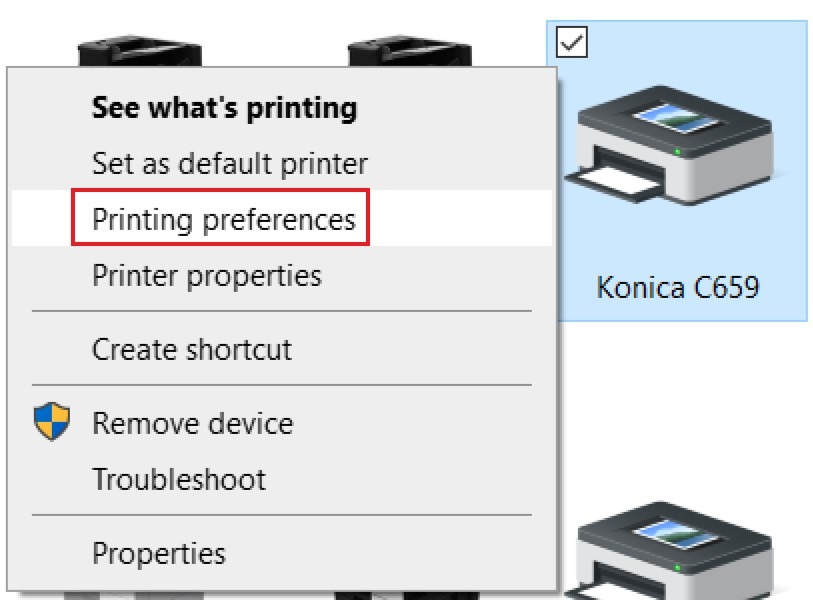The height and width of the screenshot is (600, 813).
Task: Choose Set as default printer
Action: (x=229, y=163)
